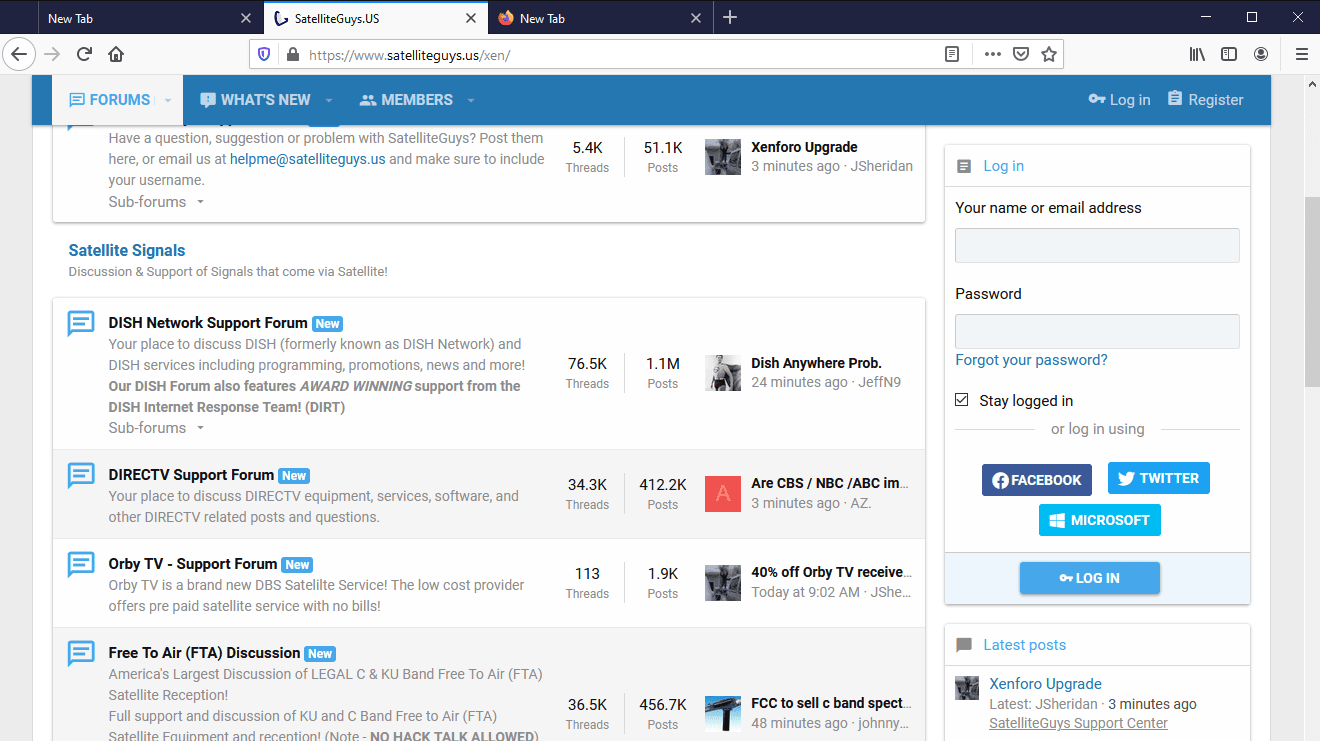Toggle reader view icon in address bar

[x=952, y=55]
